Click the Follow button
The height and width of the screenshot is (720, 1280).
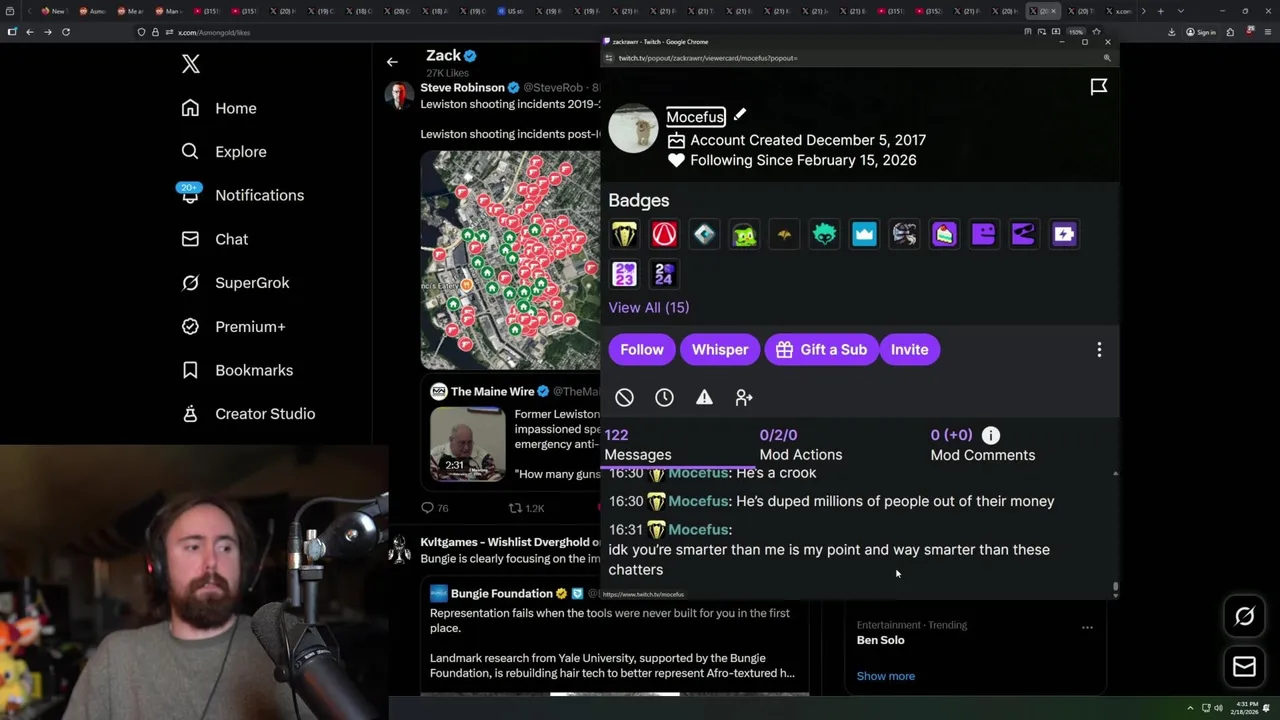(x=642, y=350)
